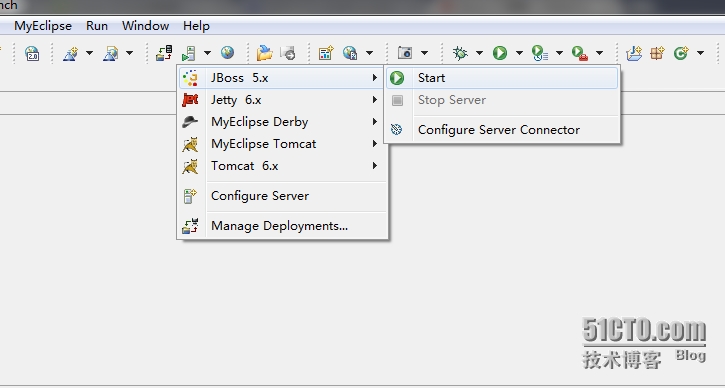
Task: Click the new folder with sparkle toolbar icon
Action: point(634,53)
